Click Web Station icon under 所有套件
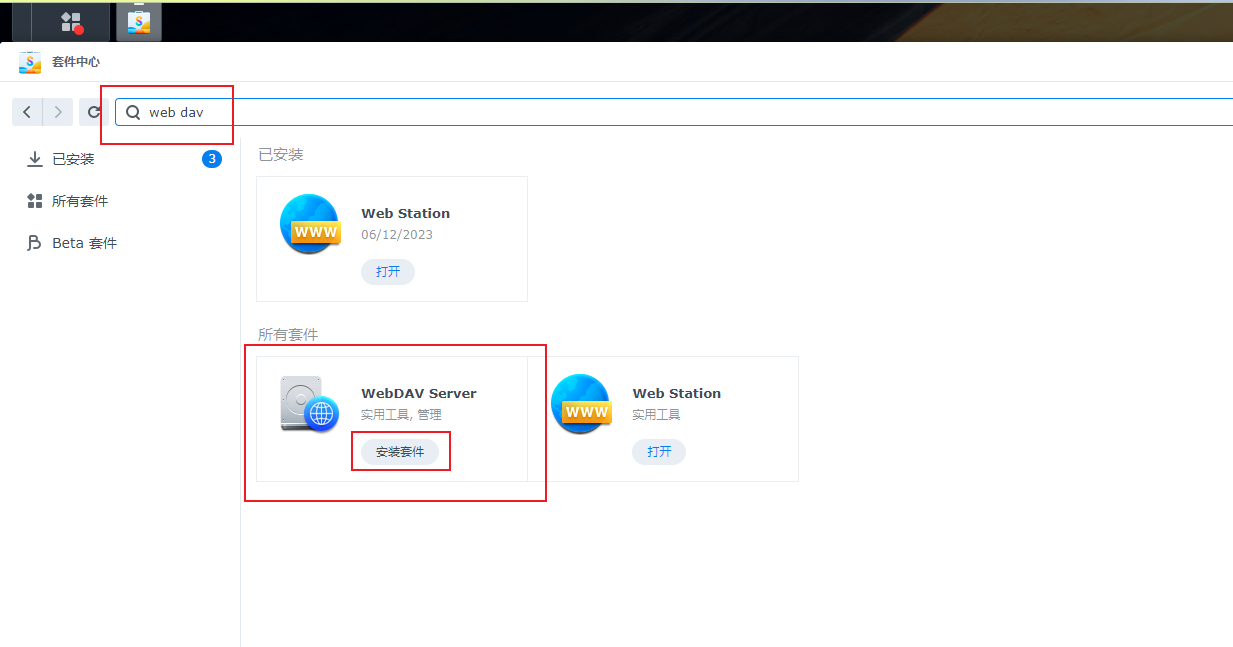Viewport: 1233px width, 647px height. 581,403
